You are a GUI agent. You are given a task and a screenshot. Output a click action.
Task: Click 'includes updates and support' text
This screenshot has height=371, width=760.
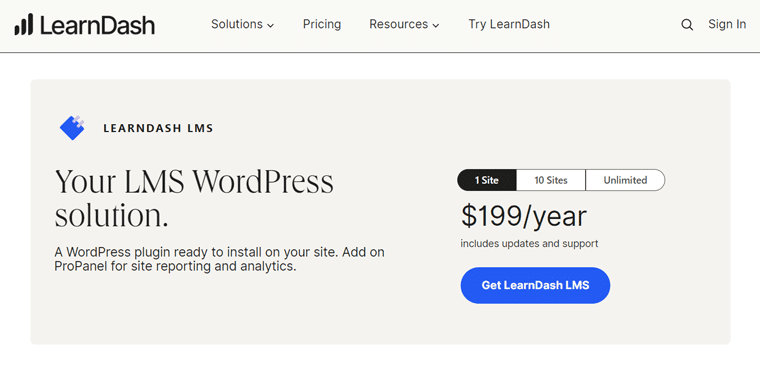[529, 243]
